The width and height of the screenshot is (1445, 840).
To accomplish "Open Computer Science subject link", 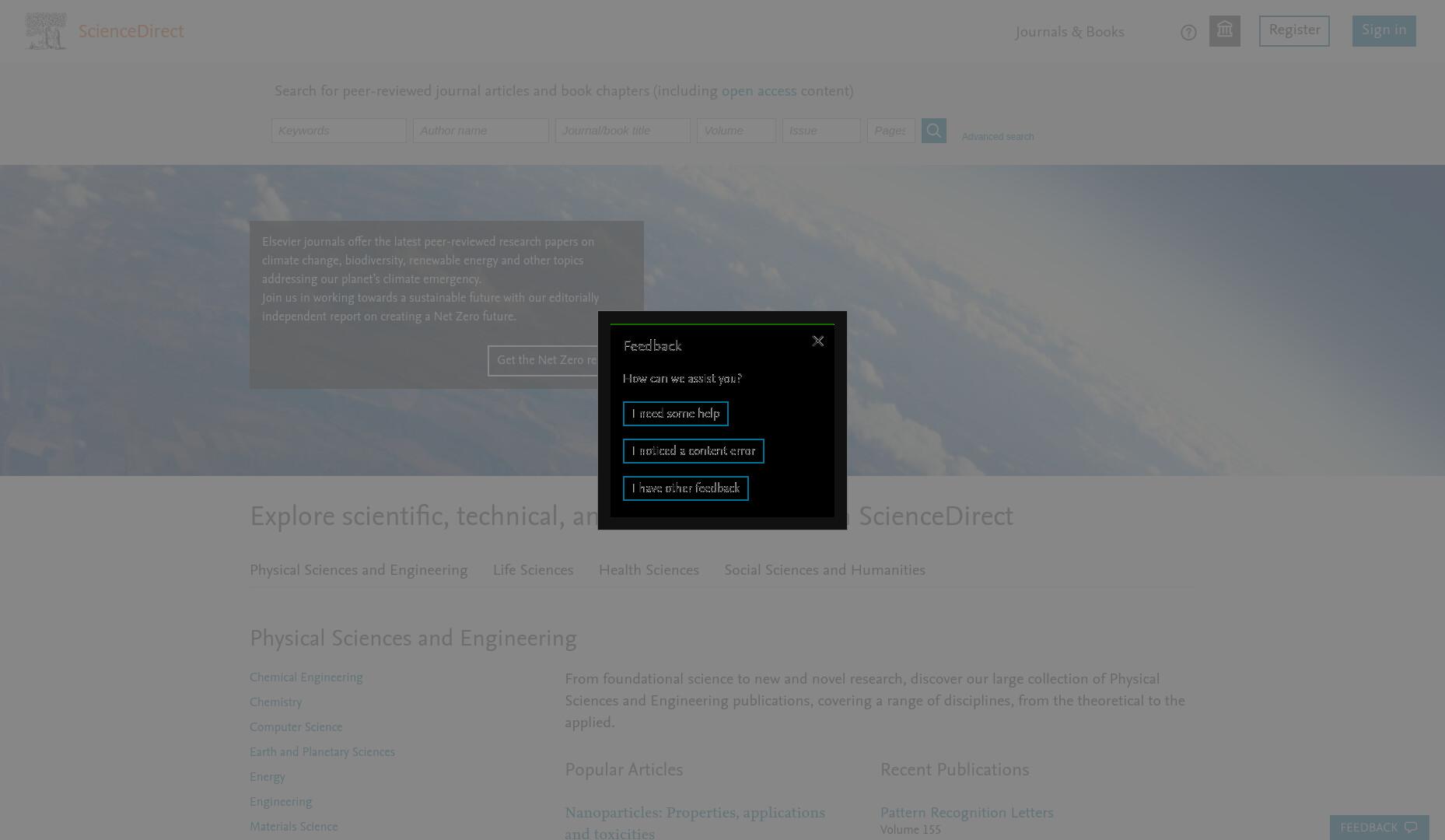I will pyautogui.click(x=296, y=727).
